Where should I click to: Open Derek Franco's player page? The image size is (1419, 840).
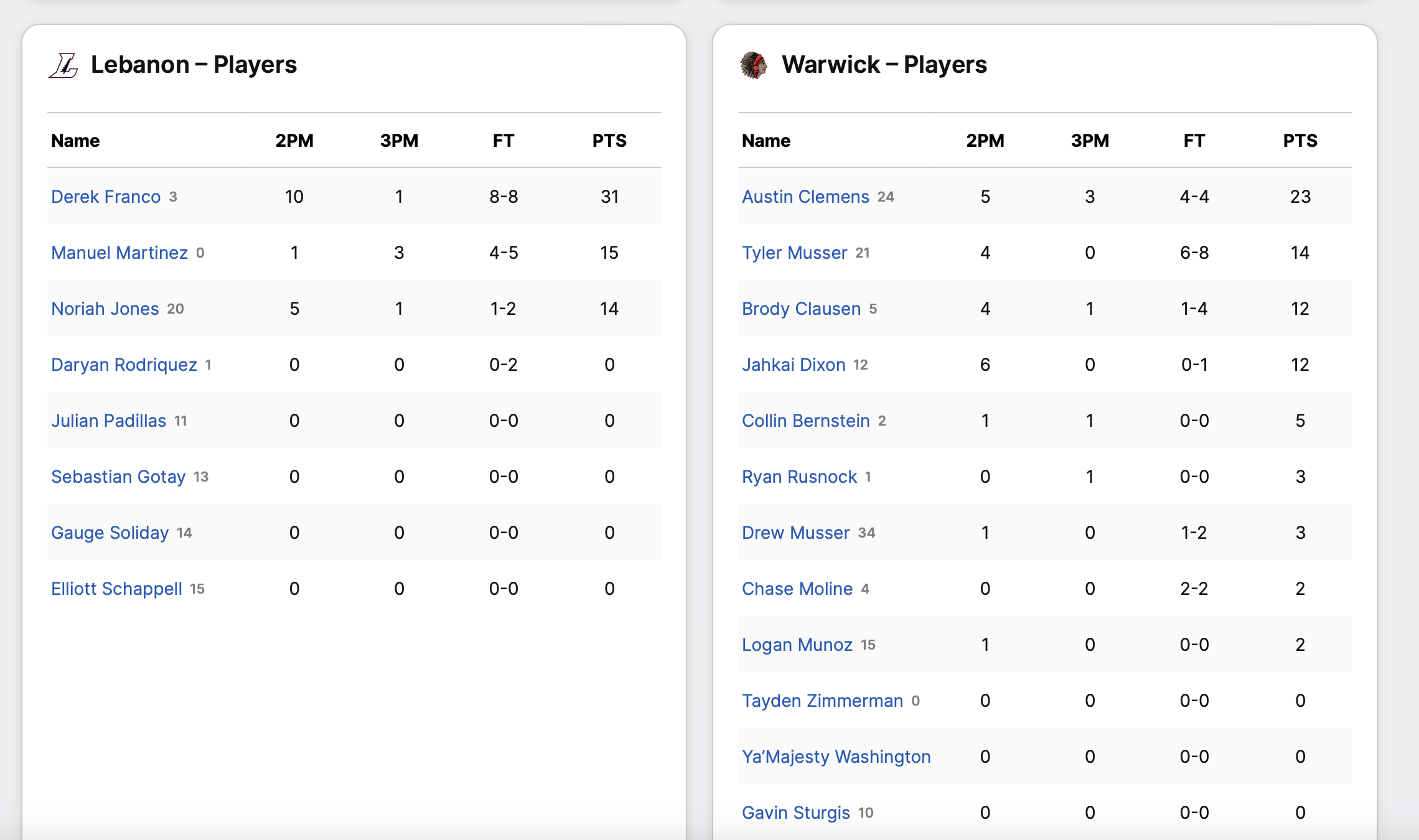pyautogui.click(x=106, y=197)
